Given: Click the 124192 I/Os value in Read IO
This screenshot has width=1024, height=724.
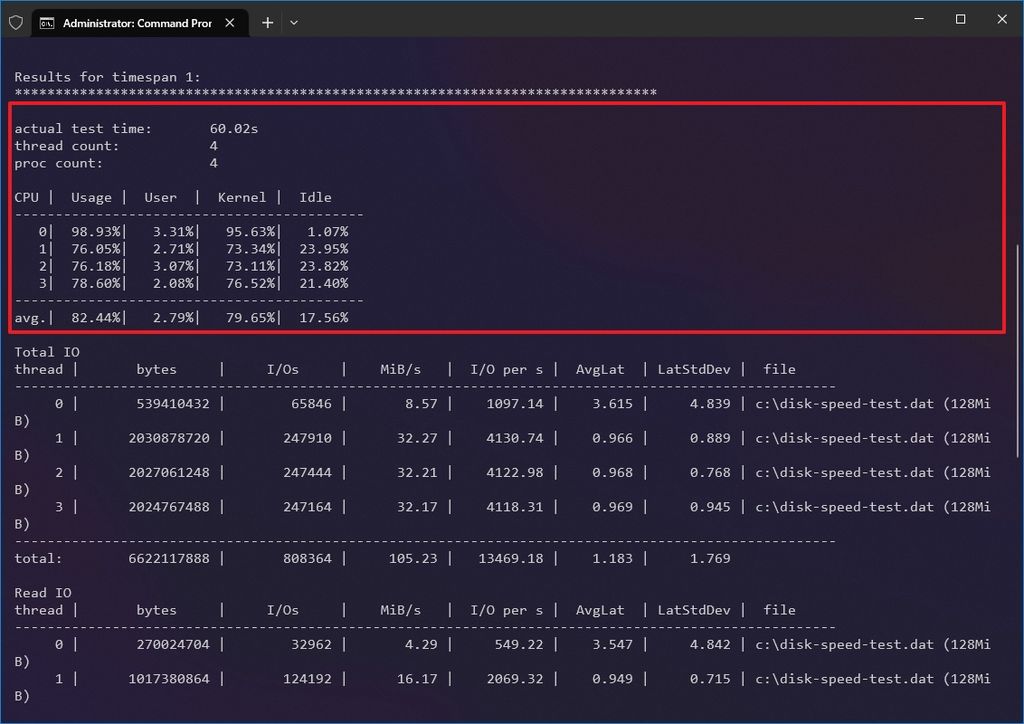Looking at the screenshot, I should click(308, 679).
